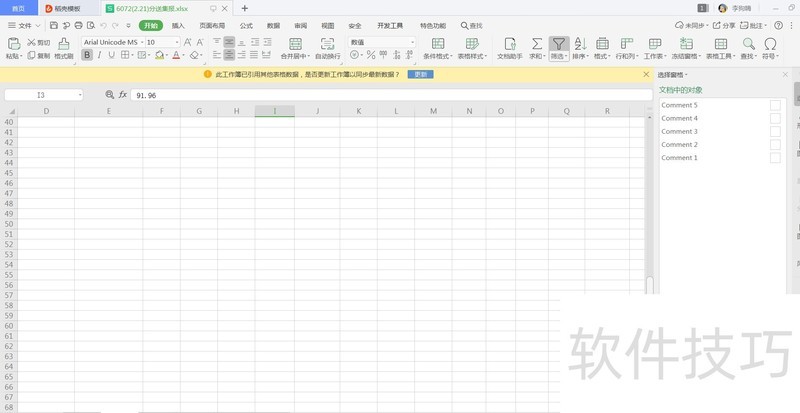Increase font size with larger A icon
Screen dimensions: 800x413
coord(188,42)
